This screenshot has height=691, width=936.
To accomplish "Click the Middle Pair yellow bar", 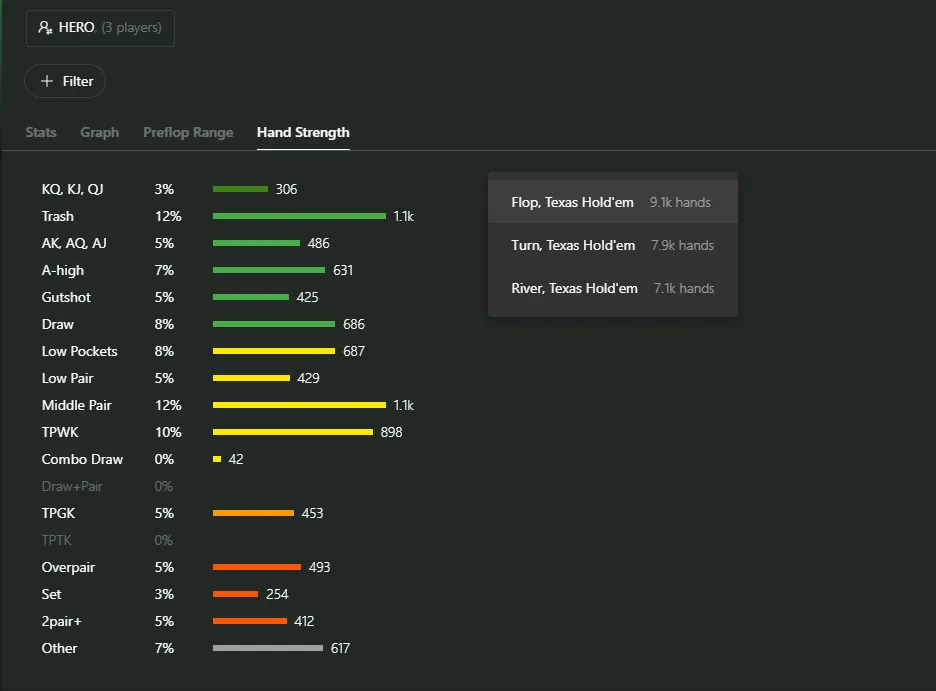I will (x=299, y=405).
